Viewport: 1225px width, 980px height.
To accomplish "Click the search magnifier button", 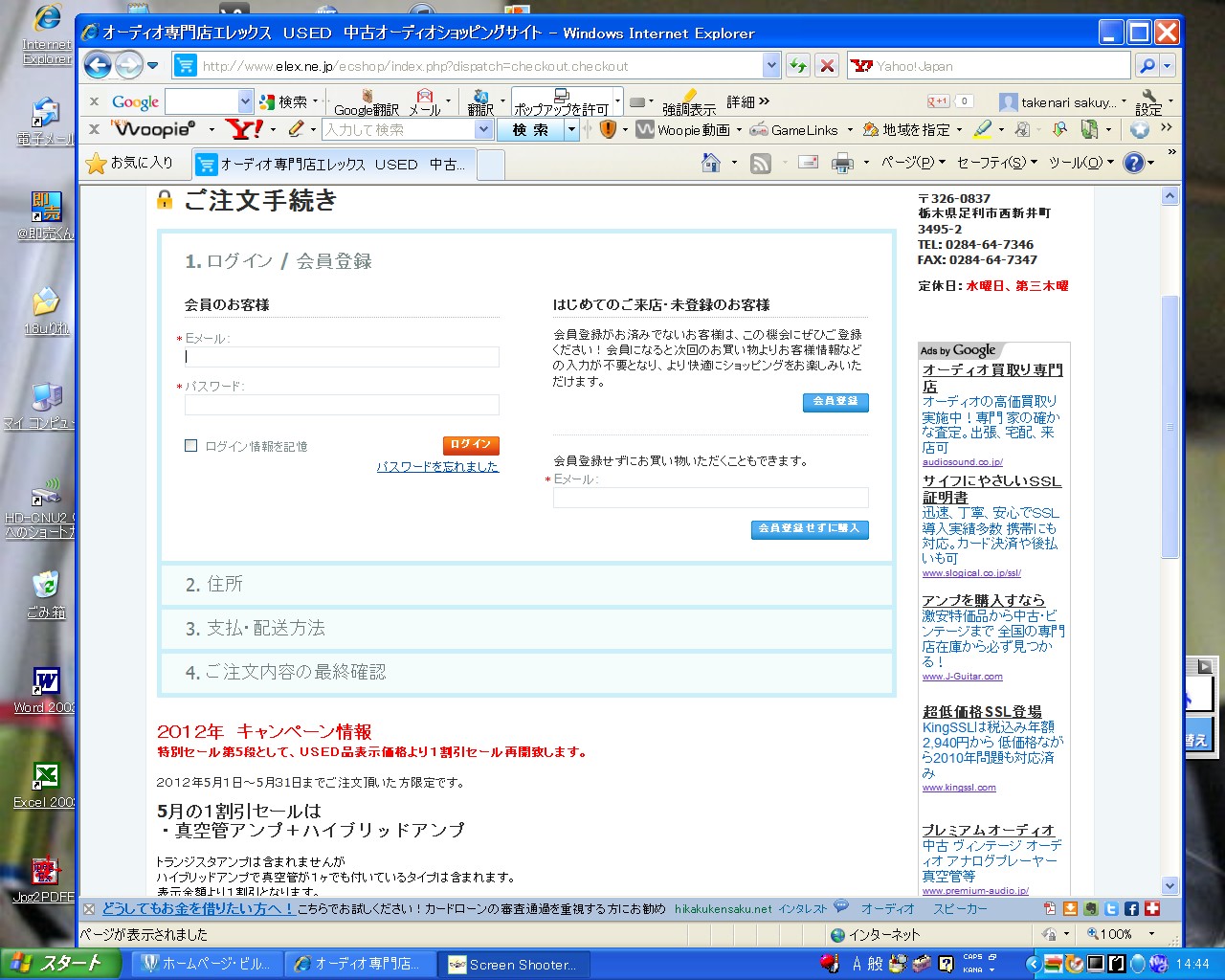I will (x=1147, y=65).
